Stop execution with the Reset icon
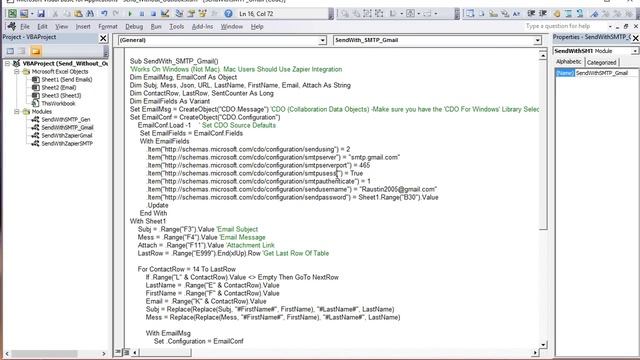 tap(153, 13)
